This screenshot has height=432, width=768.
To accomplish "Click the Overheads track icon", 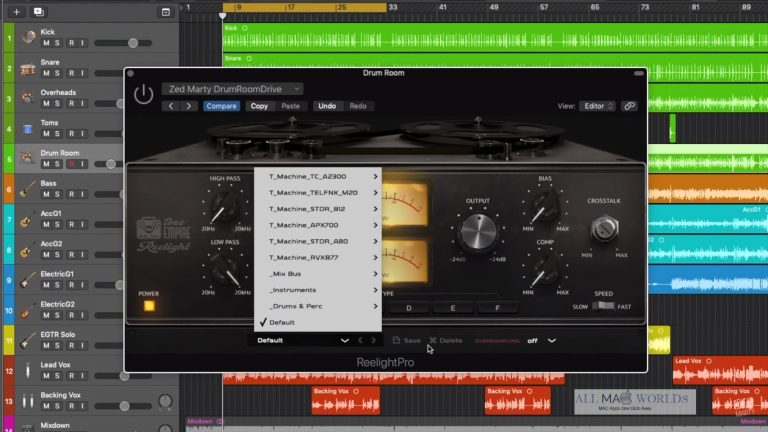I will click(x=27, y=98).
